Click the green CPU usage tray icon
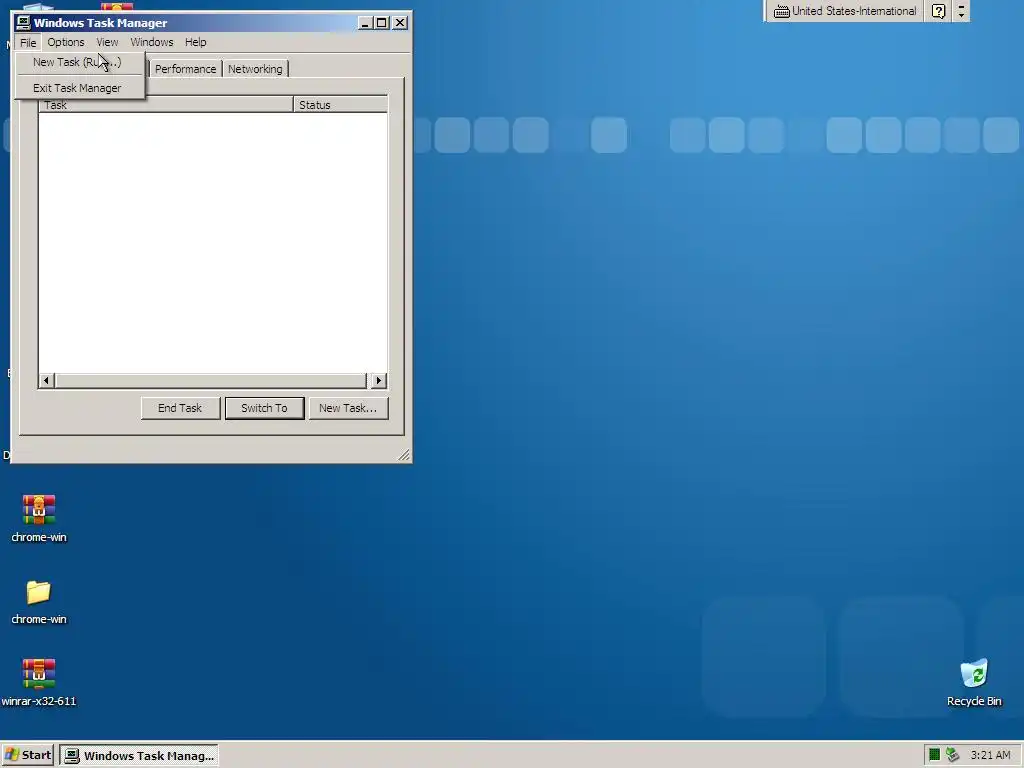This screenshot has height=768, width=1024. [x=935, y=755]
